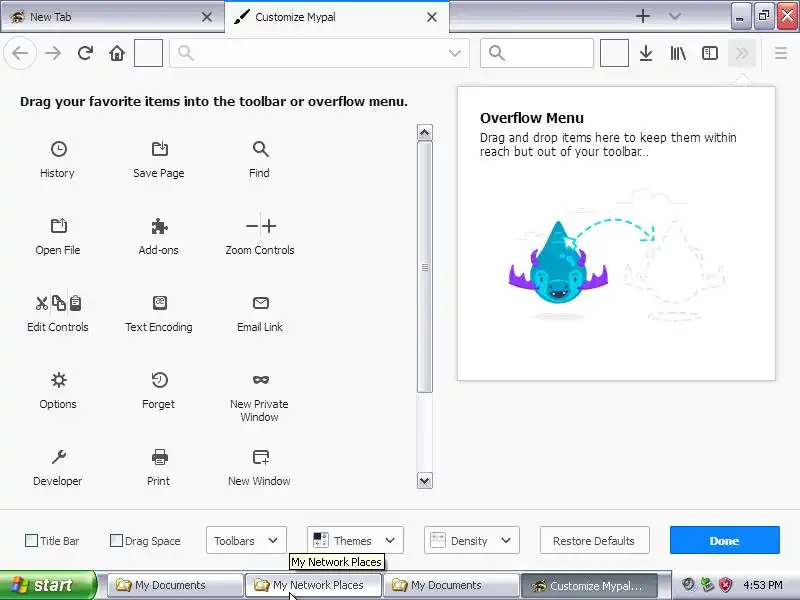Click the Restore Defaults button
The height and width of the screenshot is (600, 800).
(594, 540)
